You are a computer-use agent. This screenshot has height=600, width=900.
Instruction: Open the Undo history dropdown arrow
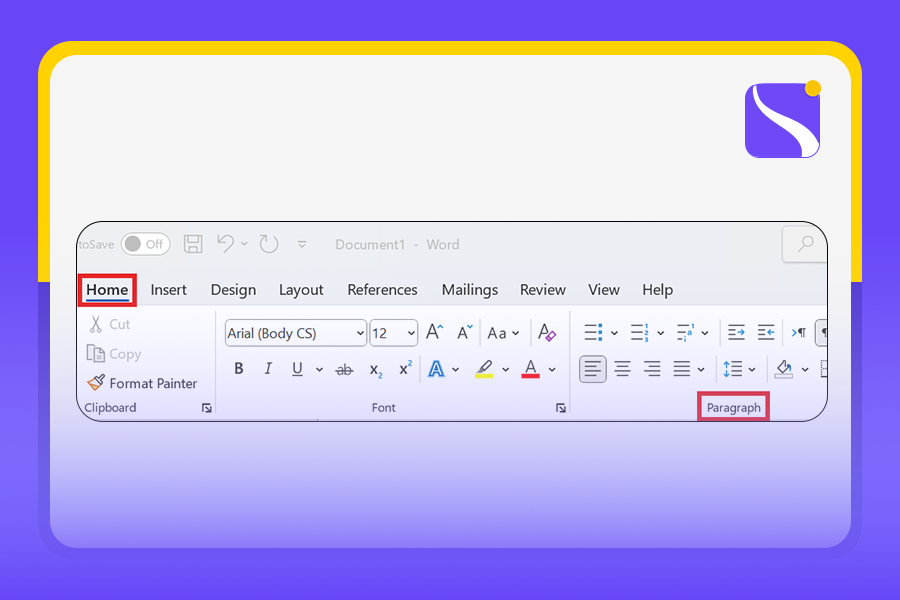244,244
